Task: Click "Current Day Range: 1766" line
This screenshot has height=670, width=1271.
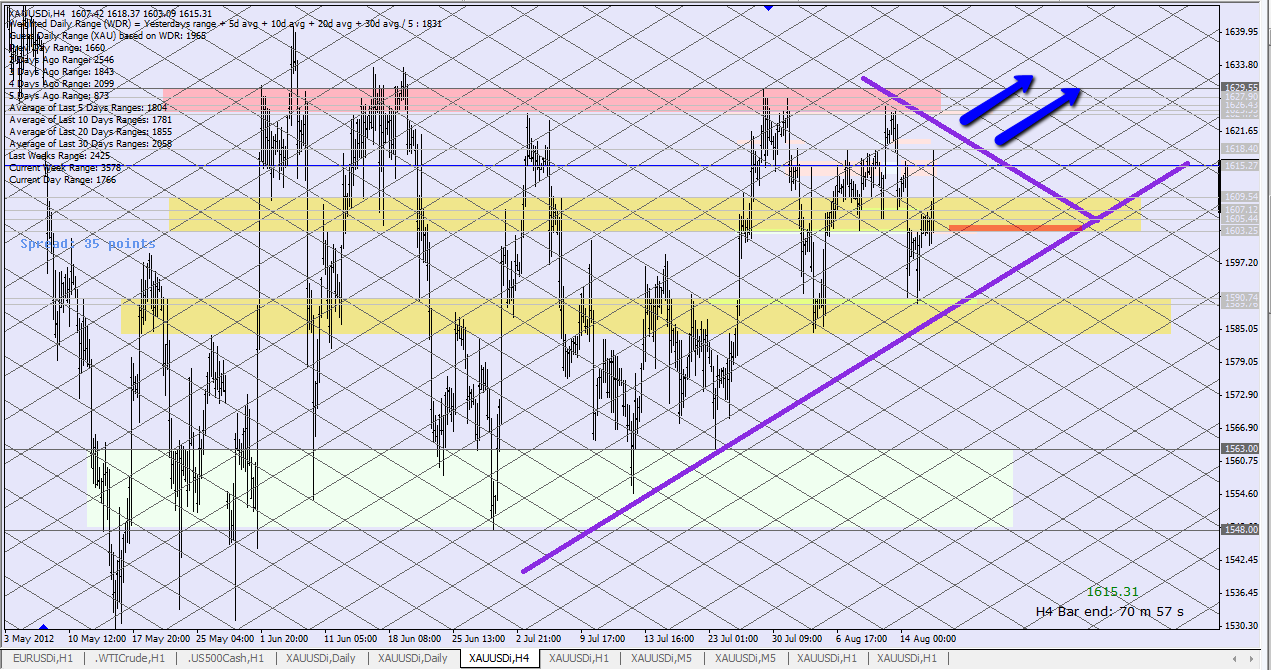Action: tap(62, 180)
